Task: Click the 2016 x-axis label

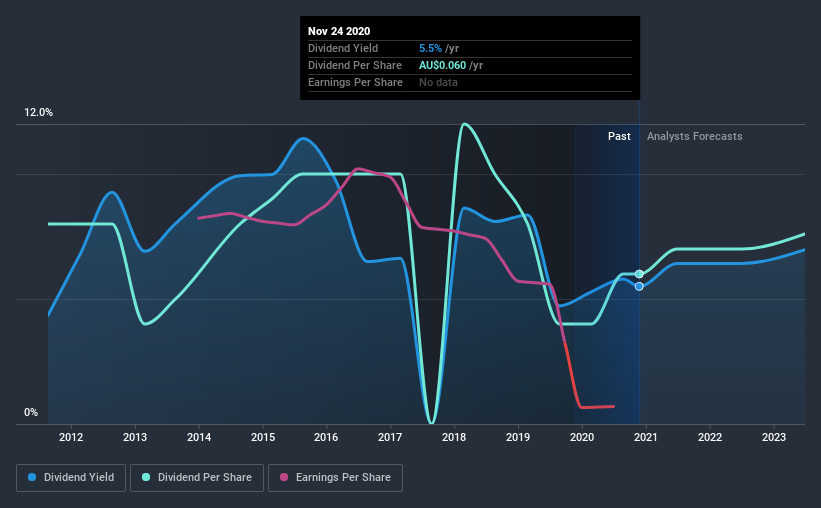Action: click(326, 437)
